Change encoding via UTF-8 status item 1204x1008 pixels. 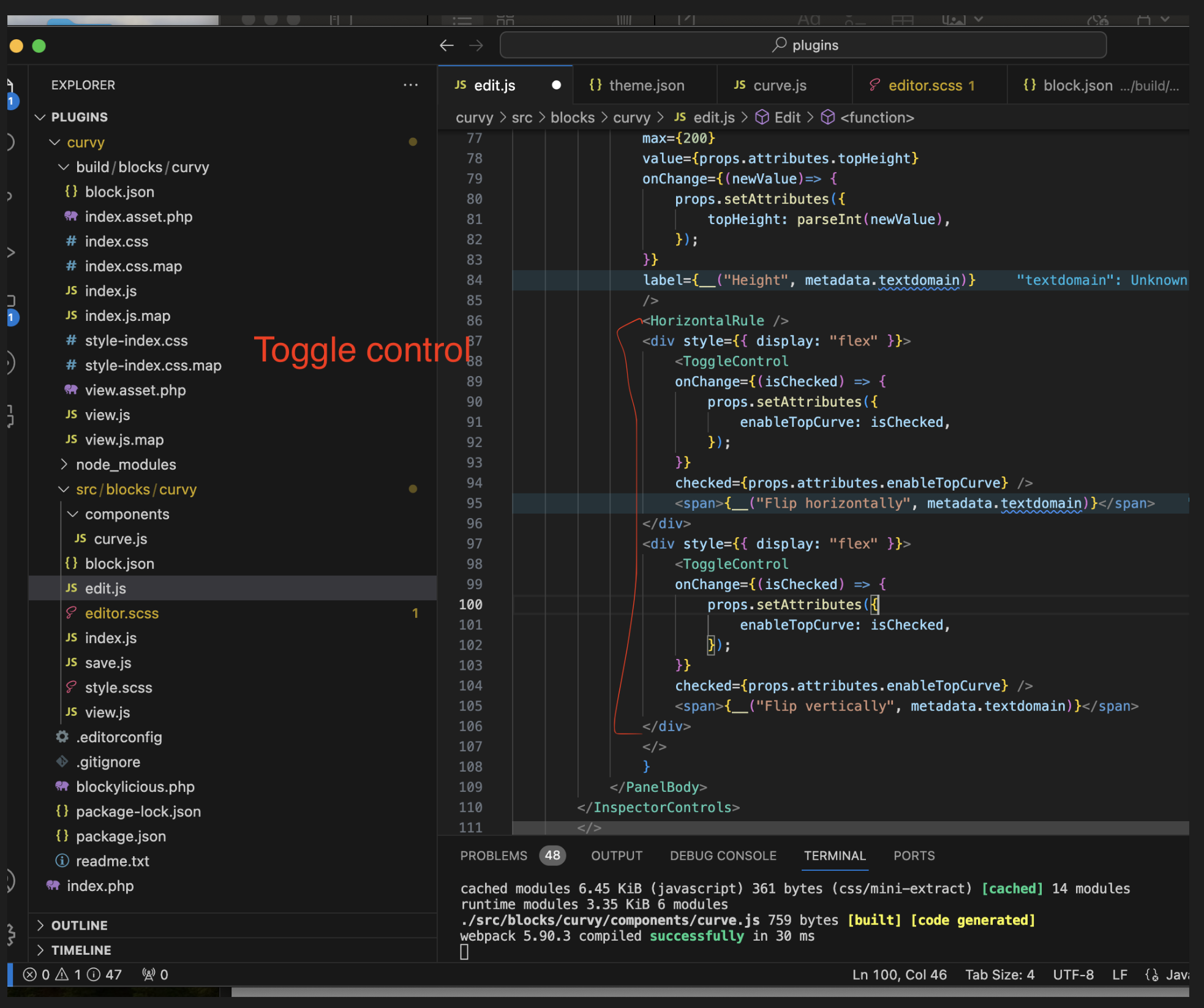(x=1073, y=974)
